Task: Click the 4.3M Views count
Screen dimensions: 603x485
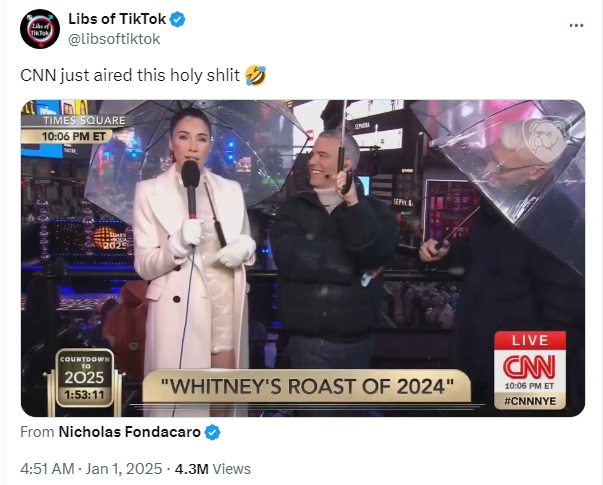Action: point(213,469)
